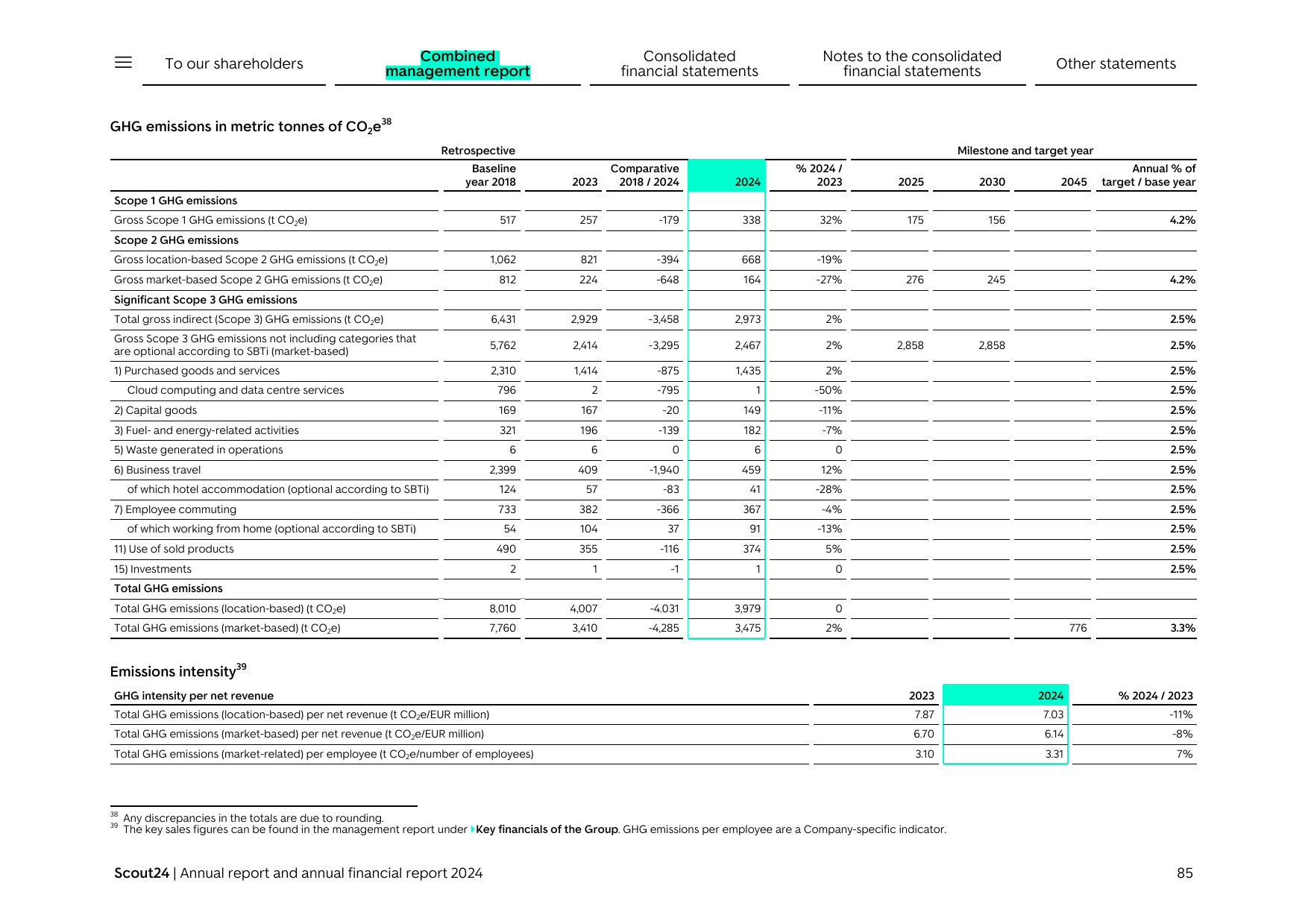1308x924 pixels.
Task: Go to 'Consolidated financial statements' tab
Action: tap(690, 63)
